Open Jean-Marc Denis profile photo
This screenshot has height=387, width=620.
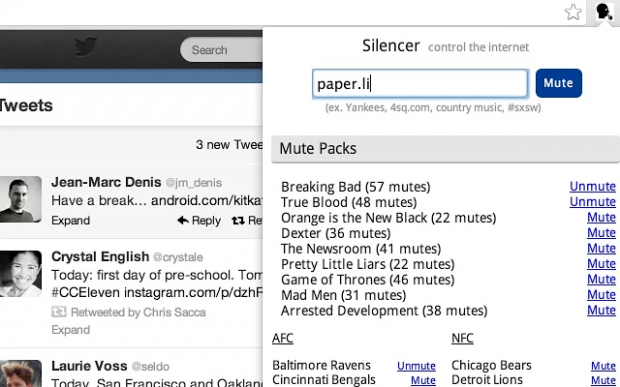tap(21, 199)
